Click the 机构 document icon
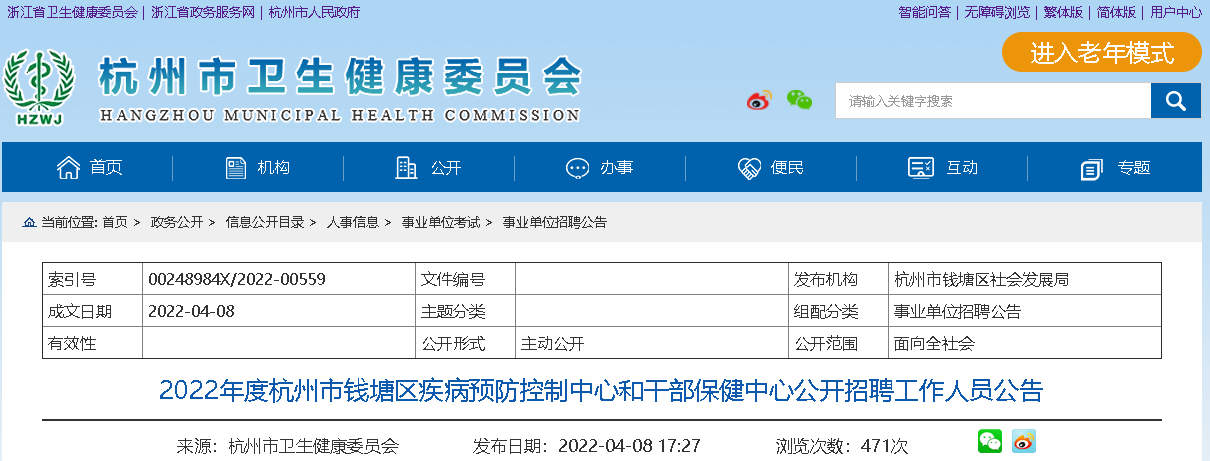1210x461 pixels. 236,167
